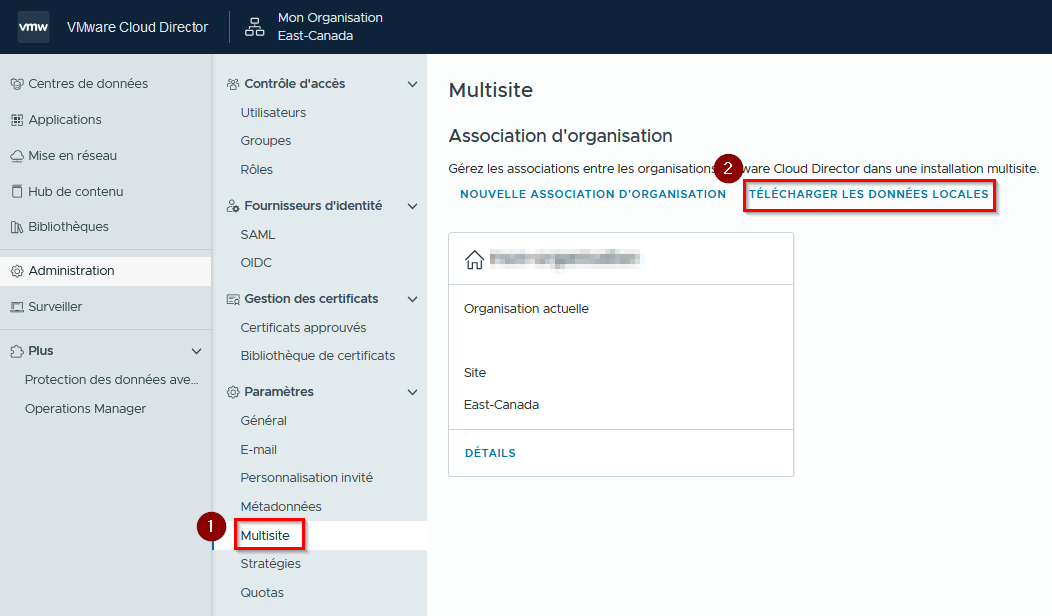This screenshot has height=616, width=1052.
Task: Click Nouvelle association d'organisation button
Action: (593, 194)
